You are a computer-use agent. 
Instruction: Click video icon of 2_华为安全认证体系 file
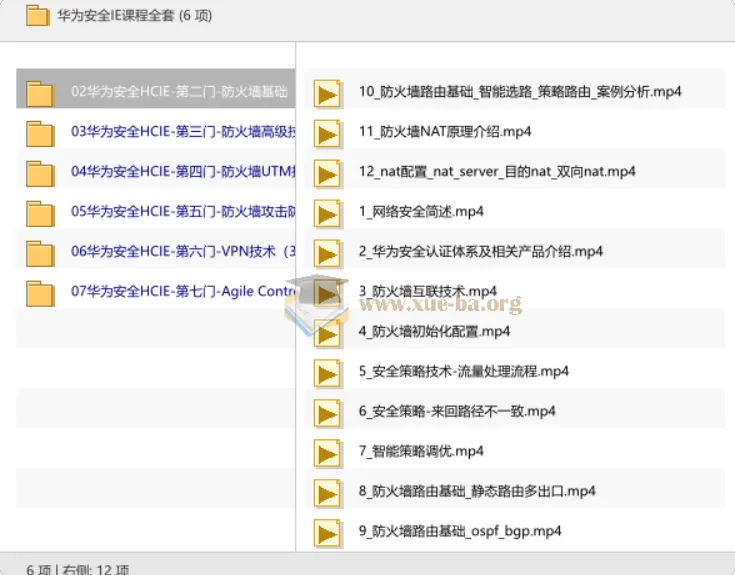(x=327, y=254)
